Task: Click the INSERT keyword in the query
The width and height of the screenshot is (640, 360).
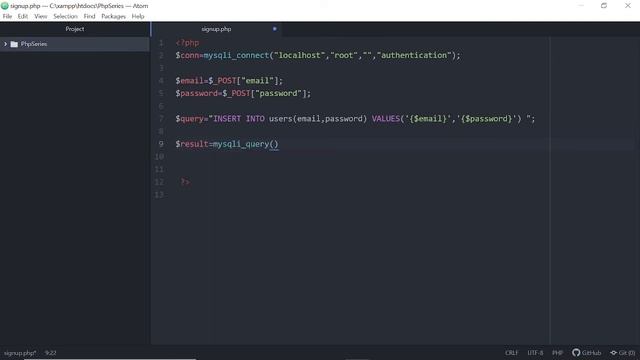Action: click(227, 119)
